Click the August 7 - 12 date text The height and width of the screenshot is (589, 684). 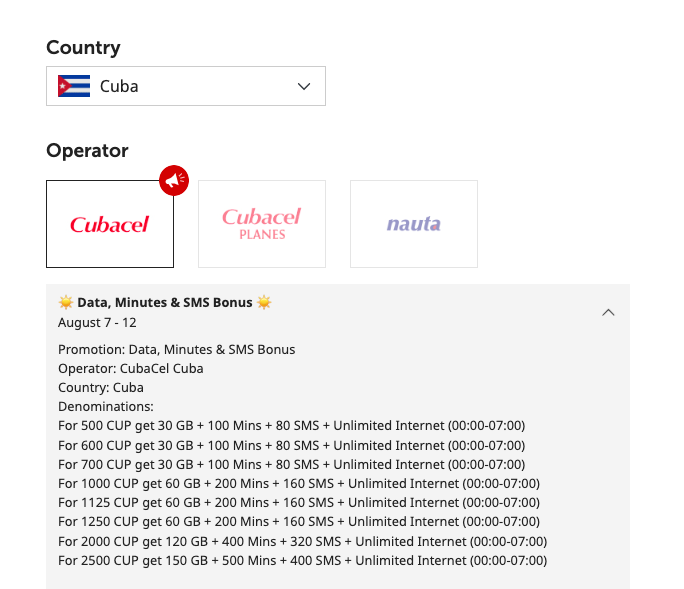[97, 322]
